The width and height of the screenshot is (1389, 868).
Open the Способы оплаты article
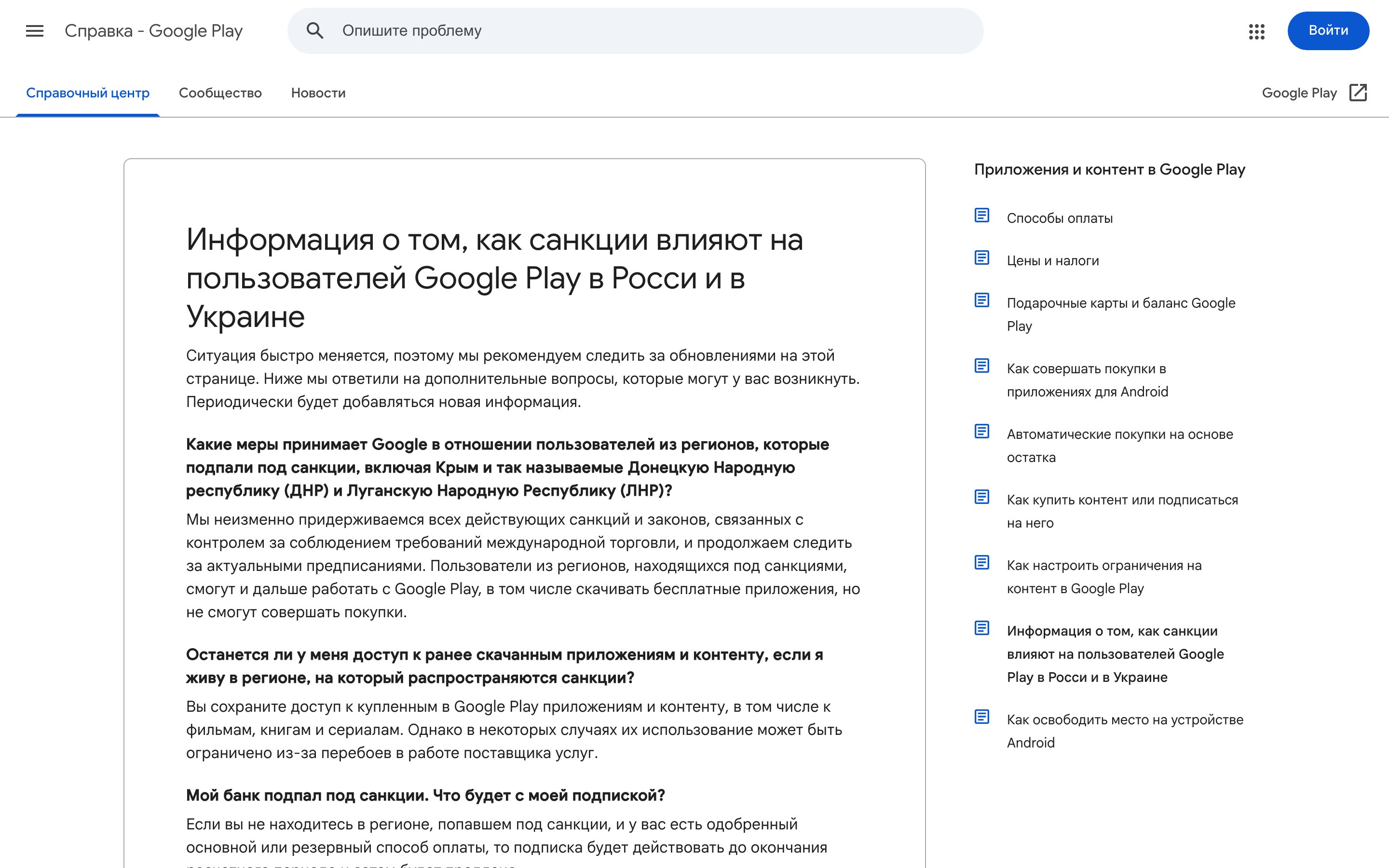pos(1060,218)
